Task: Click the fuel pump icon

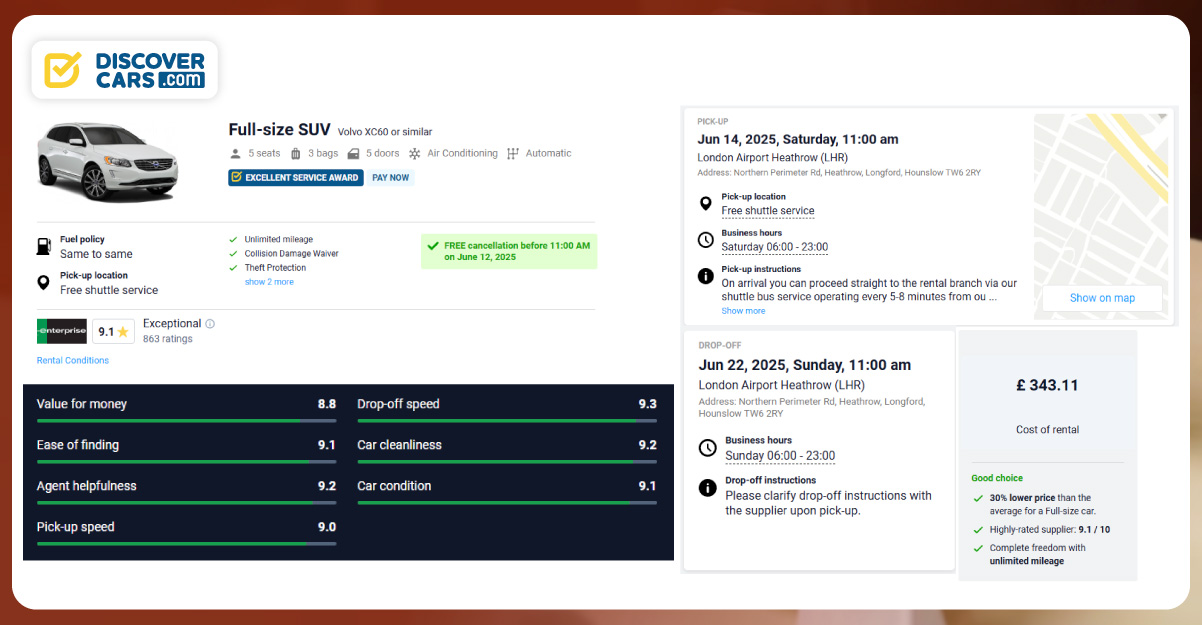Action: pos(44,246)
